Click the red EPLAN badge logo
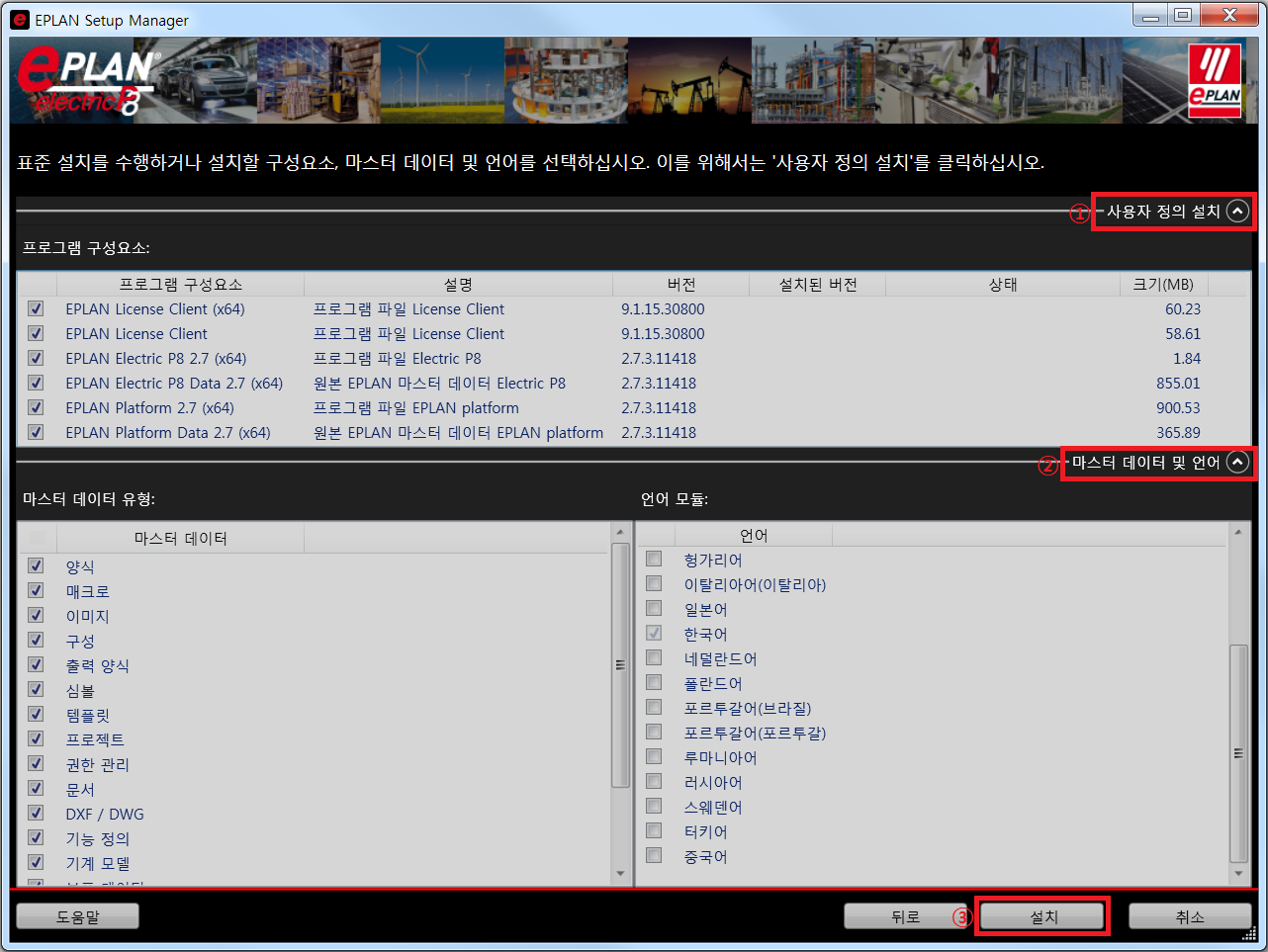 1215,81
